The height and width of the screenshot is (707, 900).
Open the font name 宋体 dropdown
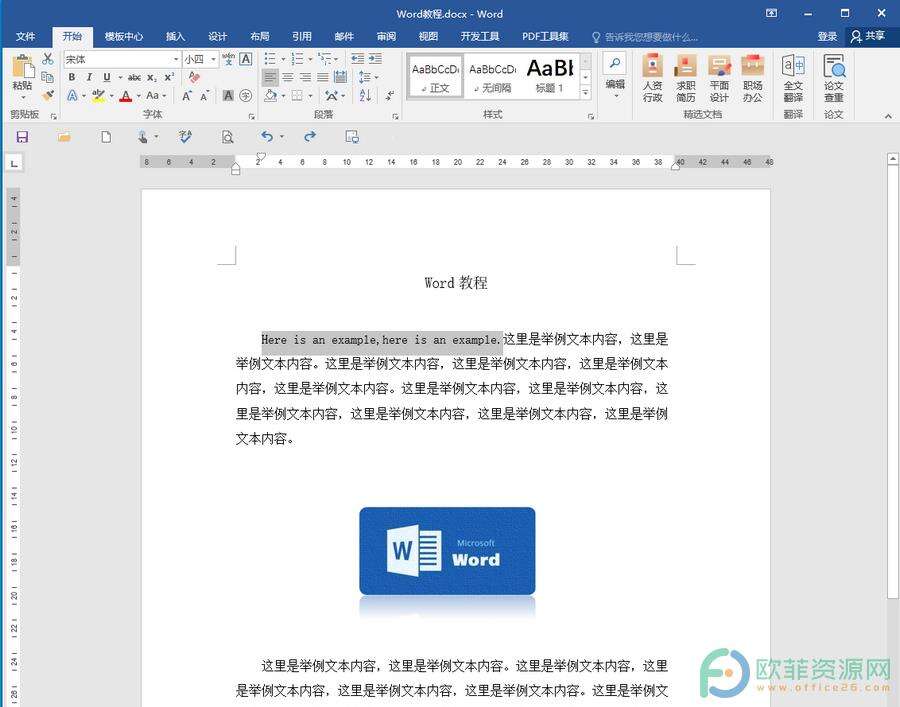(x=176, y=59)
